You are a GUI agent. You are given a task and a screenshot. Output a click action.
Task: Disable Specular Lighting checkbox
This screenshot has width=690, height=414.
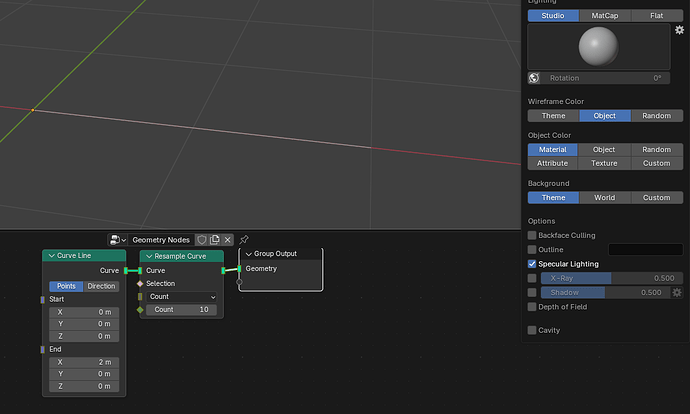click(x=532, y=264)
